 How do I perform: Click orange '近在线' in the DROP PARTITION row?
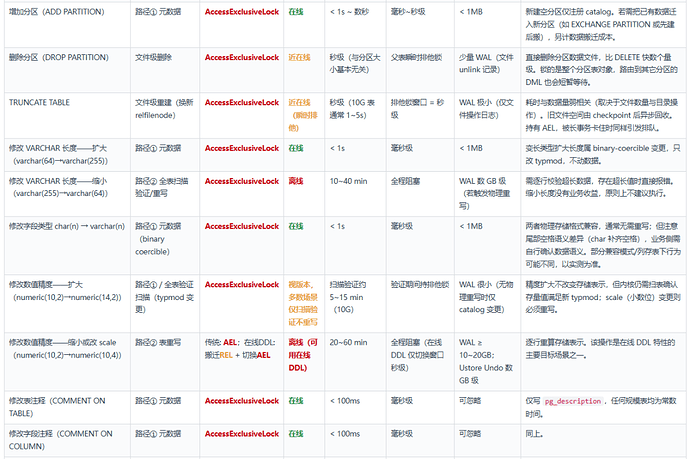(x=299, y=57)
